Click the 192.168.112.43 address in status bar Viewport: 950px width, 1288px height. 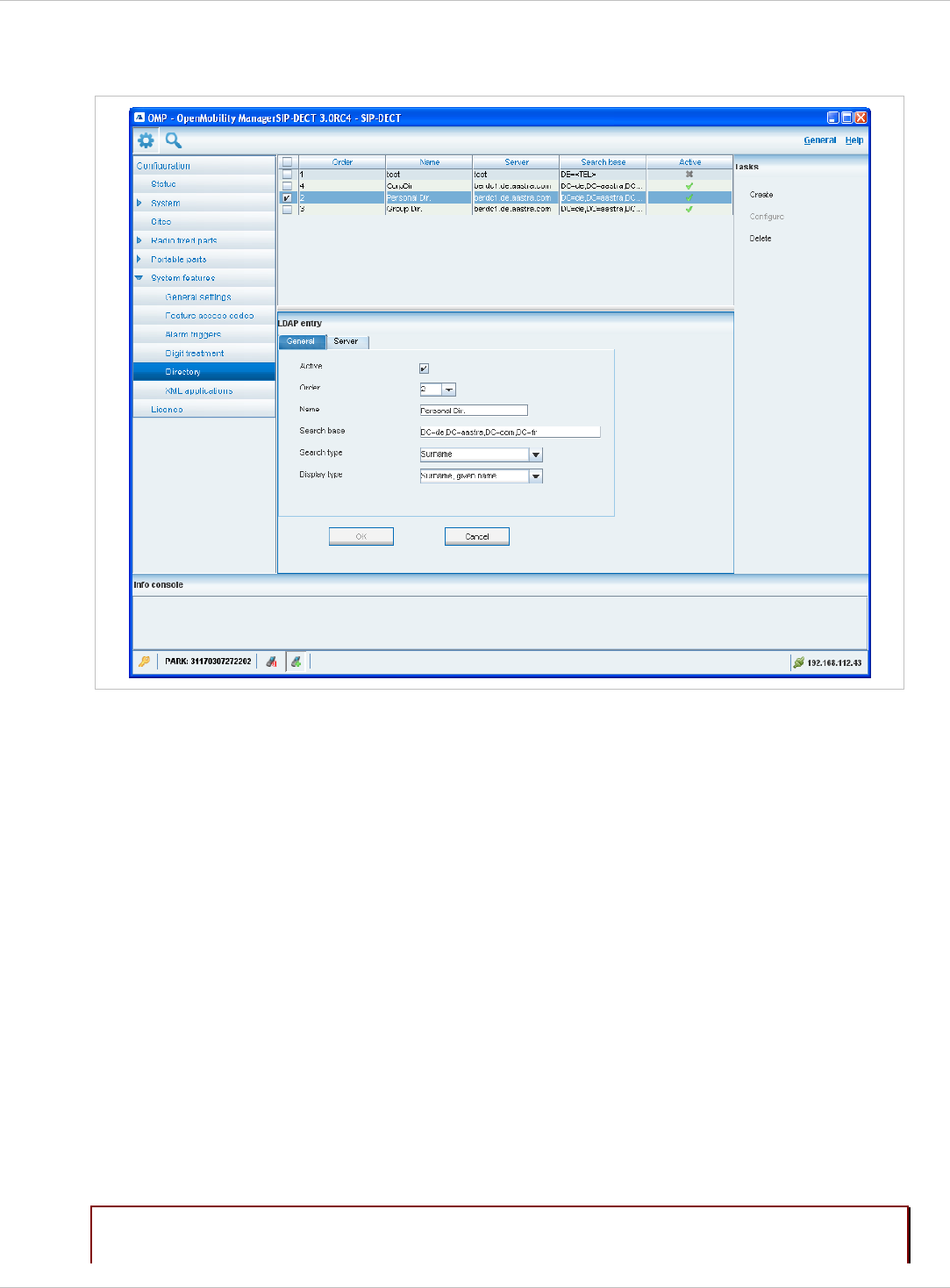(x=834, y=663)
